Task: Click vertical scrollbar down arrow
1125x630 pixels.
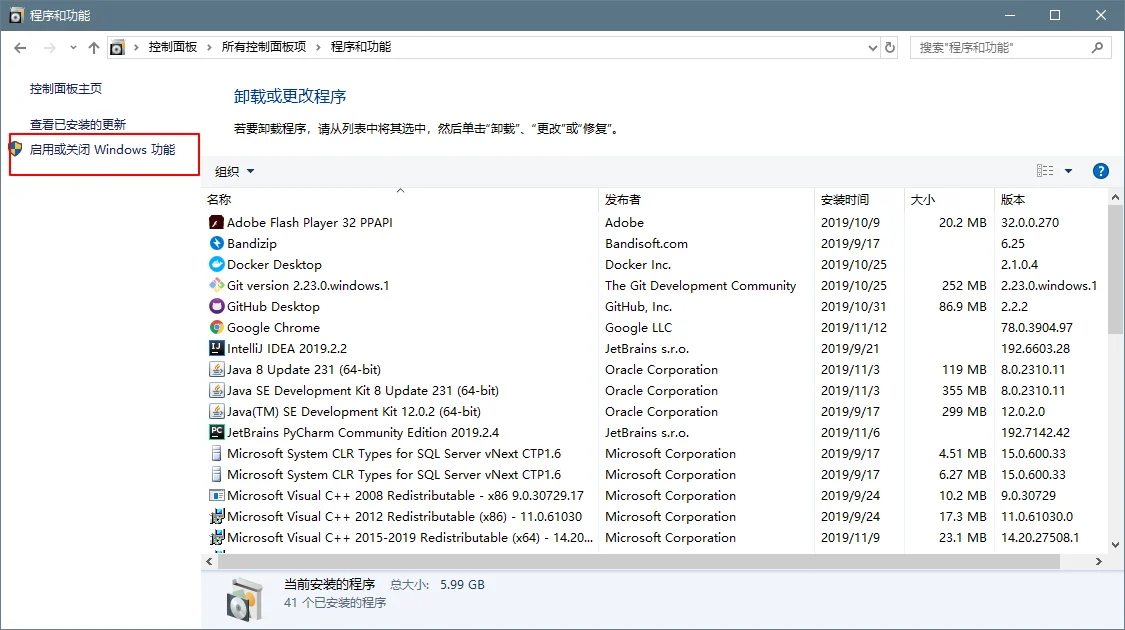Action: (x=1115, y=545)
